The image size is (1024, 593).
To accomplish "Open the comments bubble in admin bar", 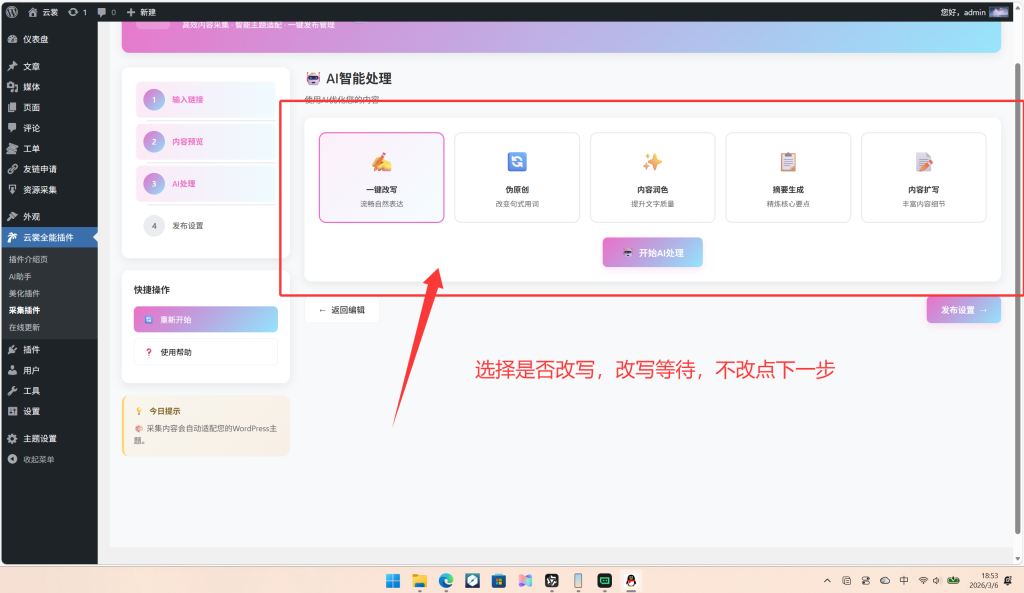I will [x=106, y=12].
